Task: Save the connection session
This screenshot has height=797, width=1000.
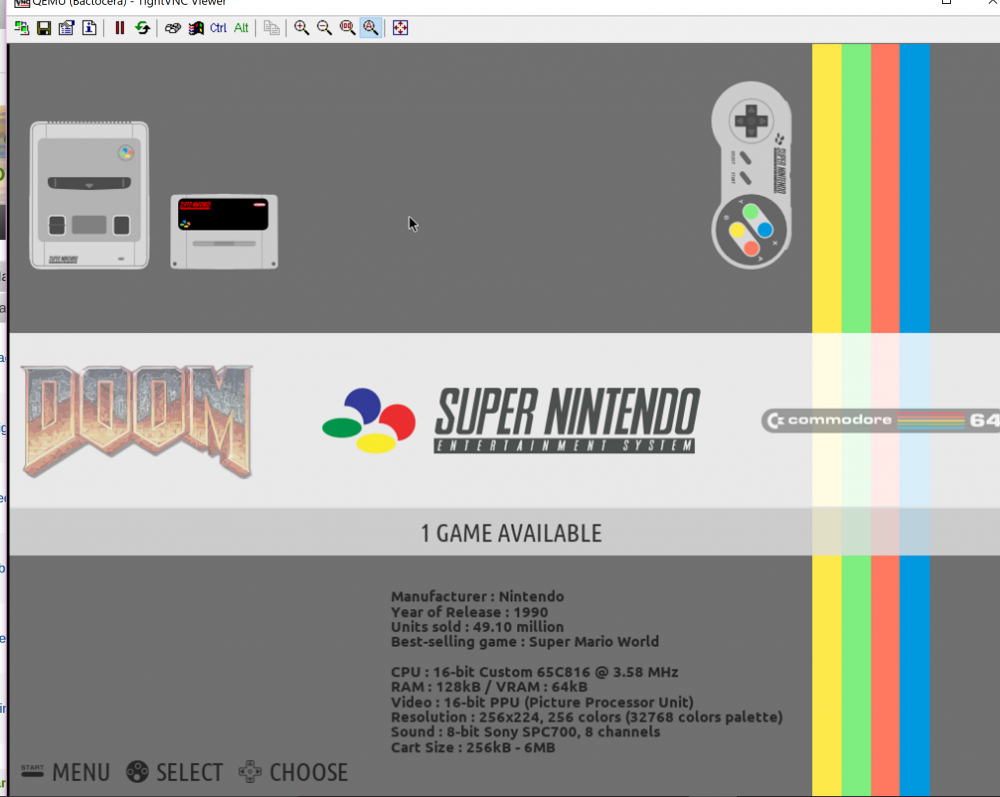Action: [x=43, y=28]
